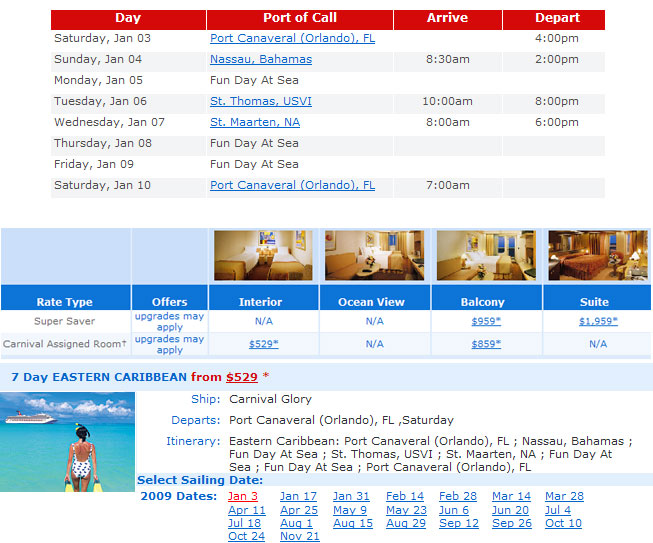
Task: Select Jan 3 sailing date
Action: tap(243, 496)
